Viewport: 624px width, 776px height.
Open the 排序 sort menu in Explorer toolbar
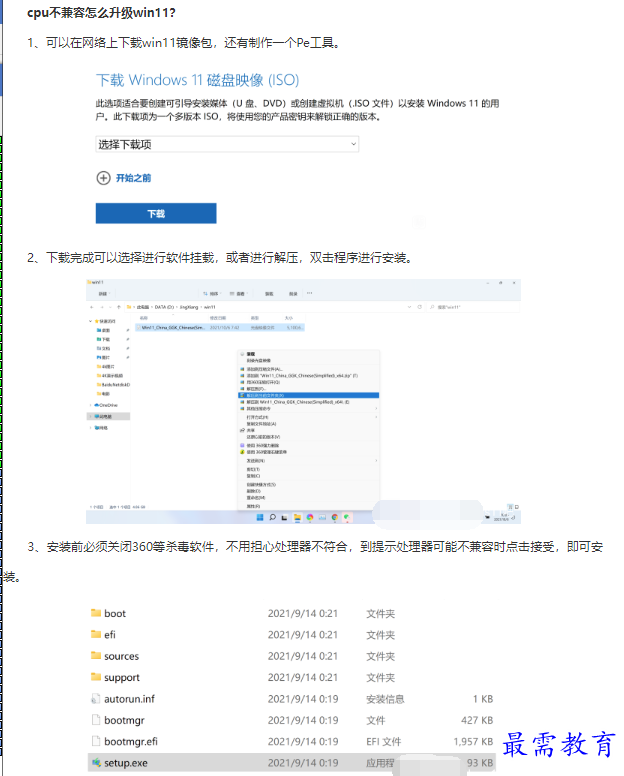211,293
